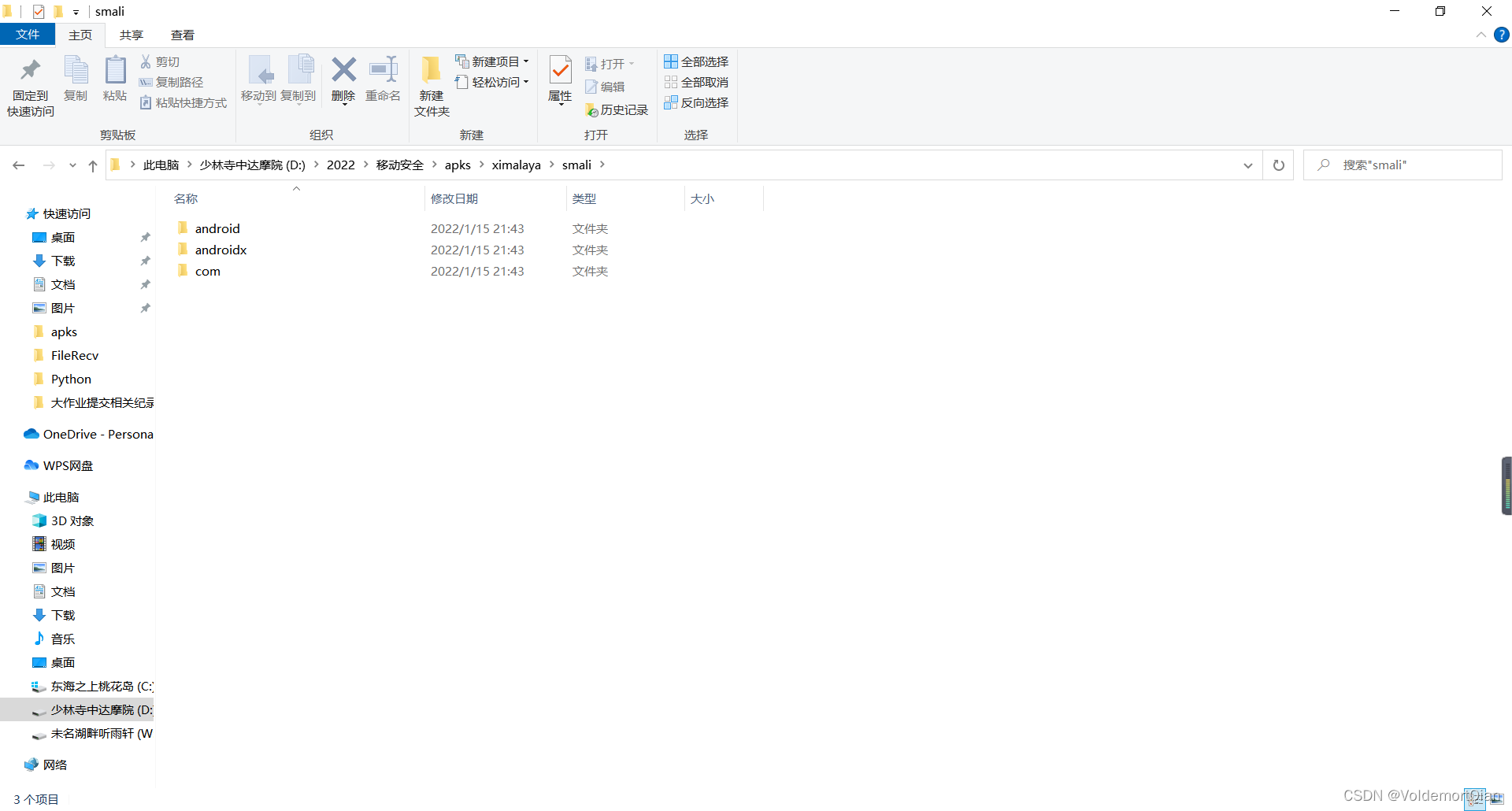Click Invert selection (反向选择)
Screen dimensions: 1512x811
(x=696, y=102)
